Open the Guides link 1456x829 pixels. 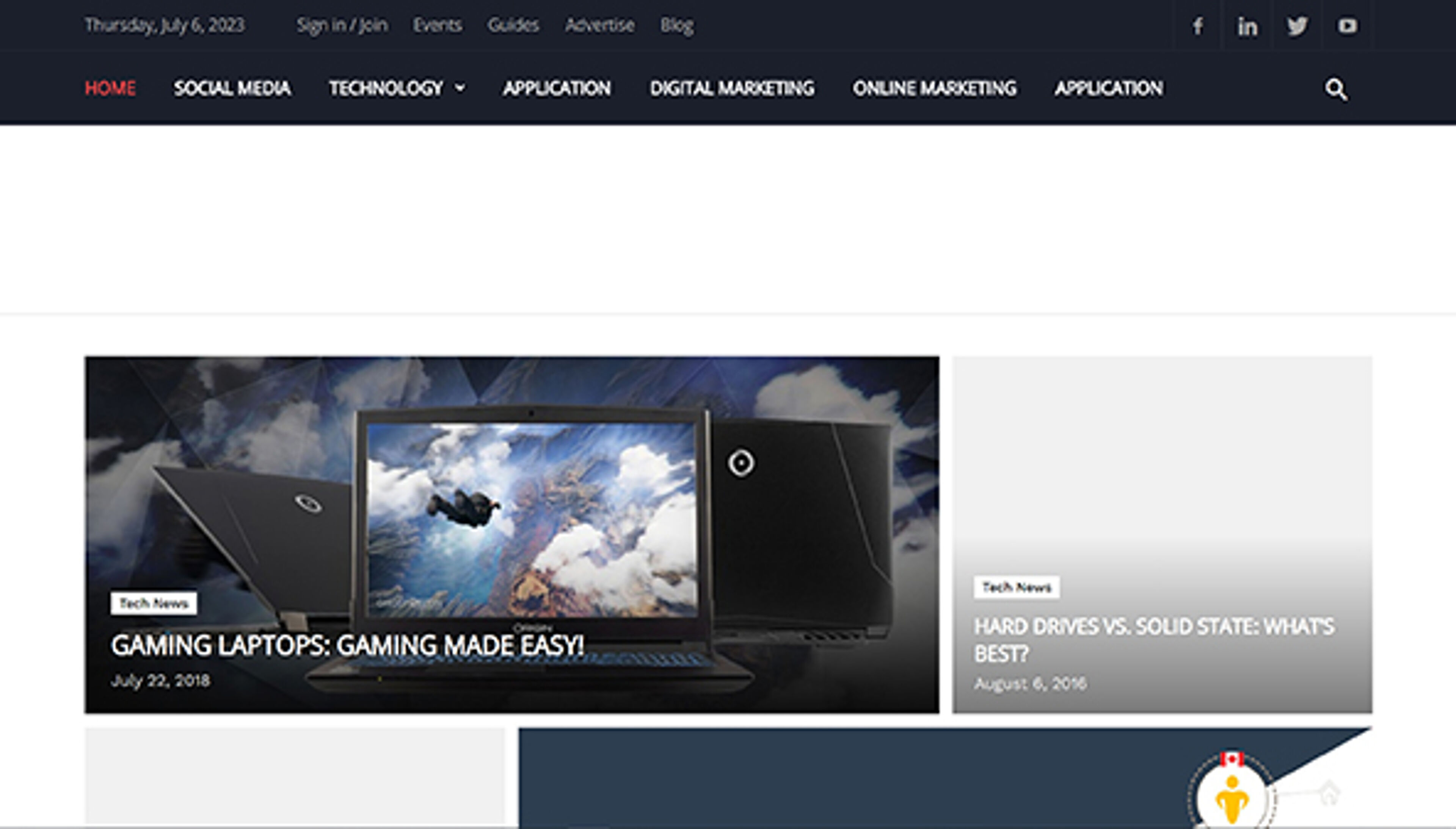tap(513, 25)
